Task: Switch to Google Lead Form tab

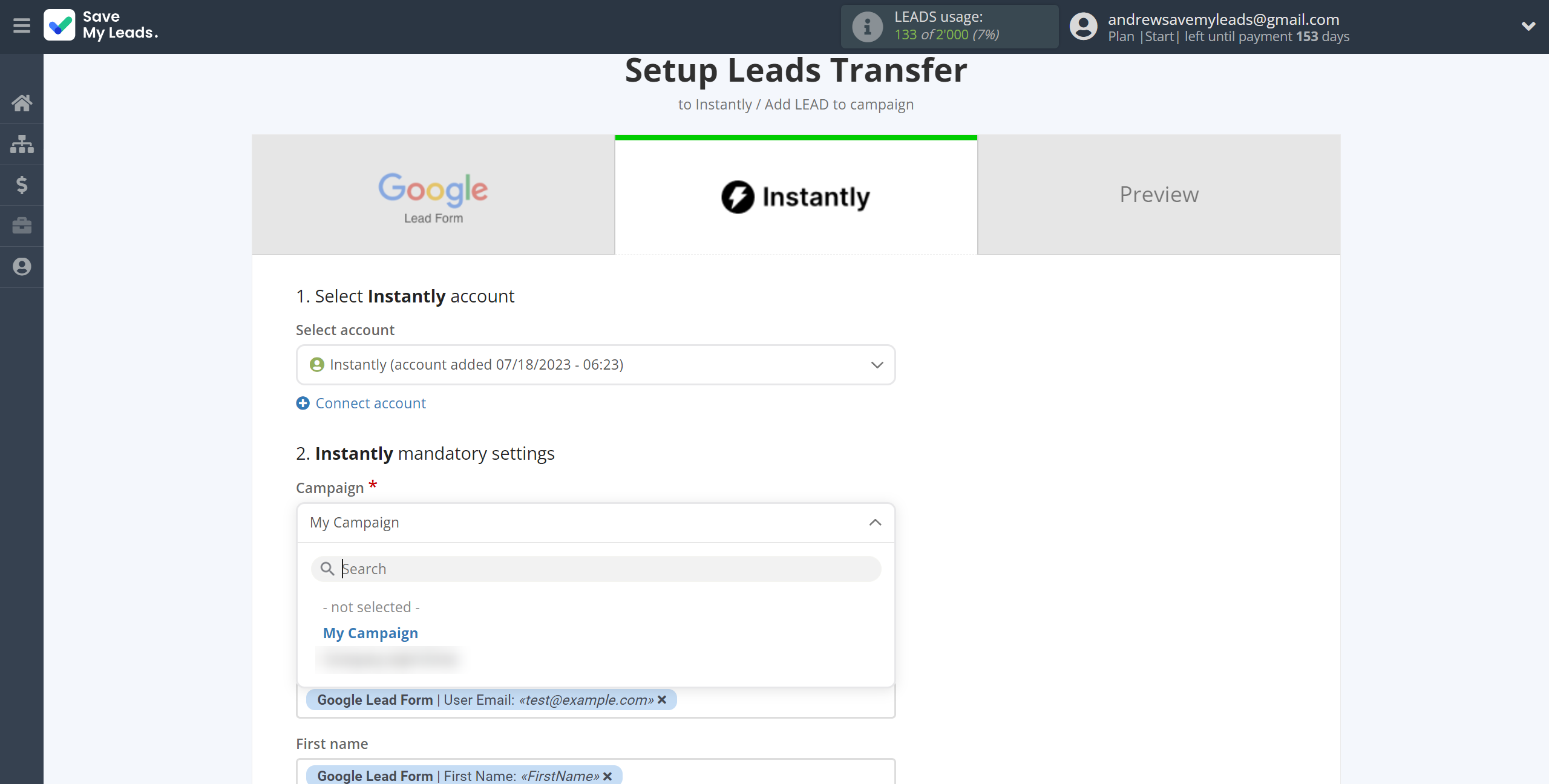Action: [433, 195]
